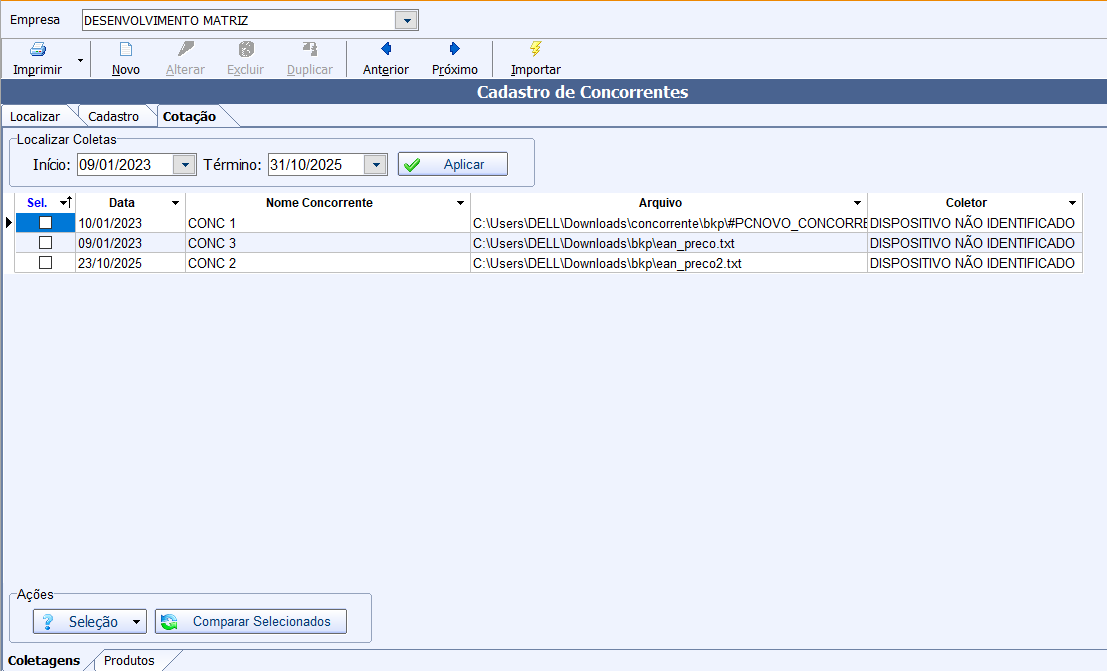Image resolution: width=1107 pixels, height=671 pixels.
Task: Click the Comparar Selecionados button
Action: coord(250,622)
